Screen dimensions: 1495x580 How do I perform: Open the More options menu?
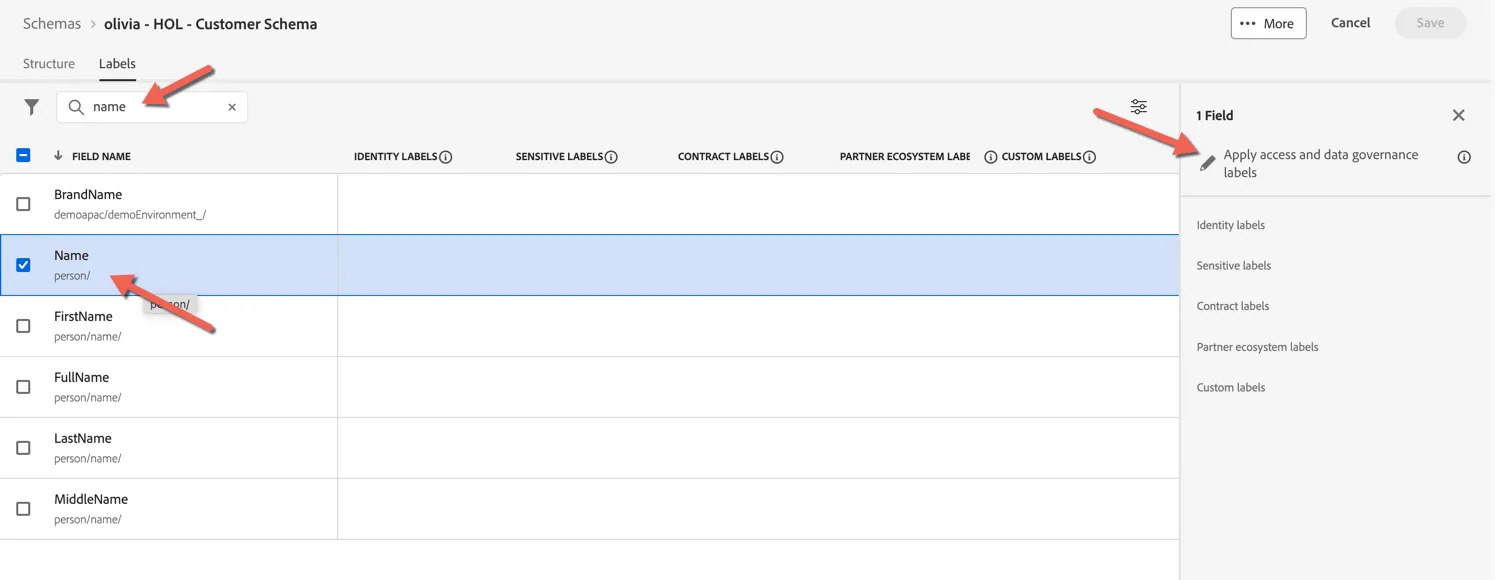pos(1268,23)
